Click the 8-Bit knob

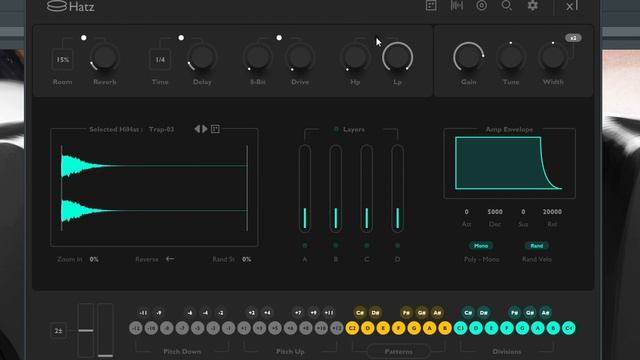[258, 57]
